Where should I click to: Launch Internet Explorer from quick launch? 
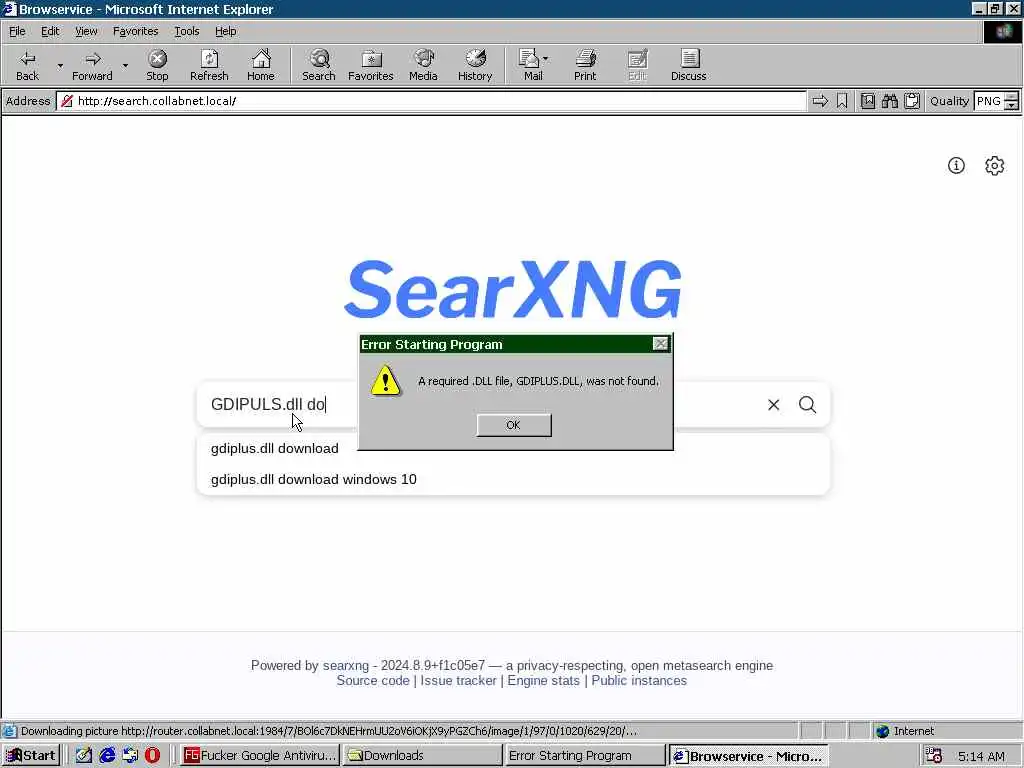click(x=108, y=756)
